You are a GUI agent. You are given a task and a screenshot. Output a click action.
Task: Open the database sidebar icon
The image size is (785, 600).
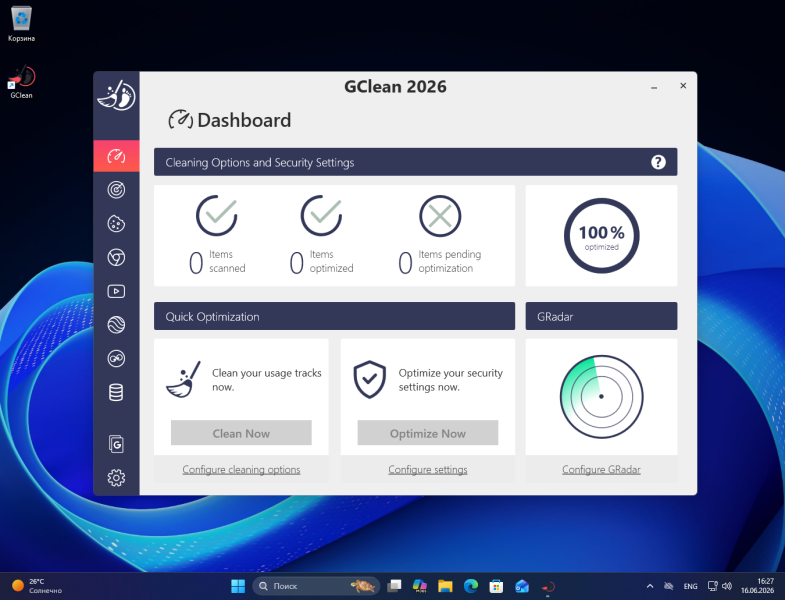(116, 392)
